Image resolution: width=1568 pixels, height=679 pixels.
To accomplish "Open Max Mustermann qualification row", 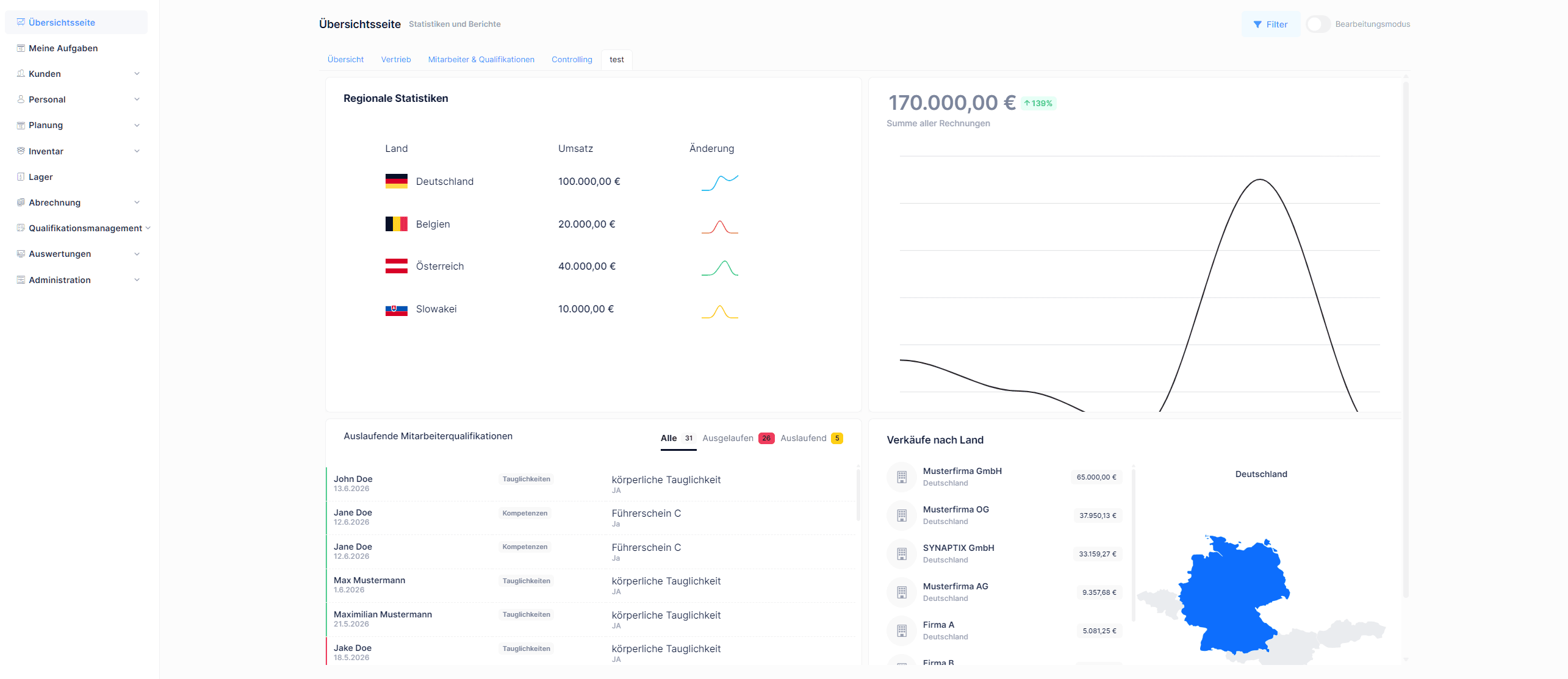I will (591, 585).
